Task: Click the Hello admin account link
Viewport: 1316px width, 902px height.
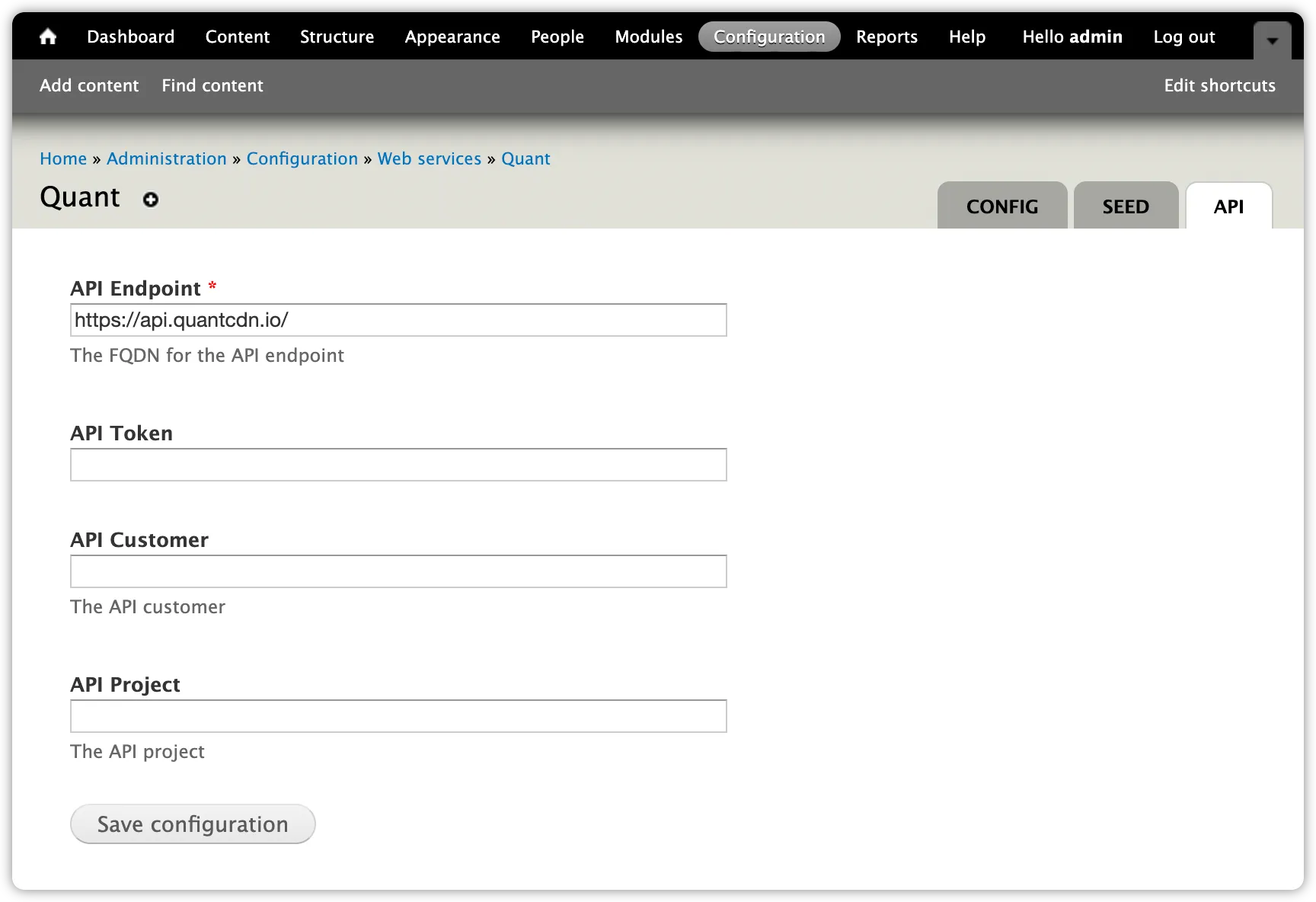Action: (1072, 36)
